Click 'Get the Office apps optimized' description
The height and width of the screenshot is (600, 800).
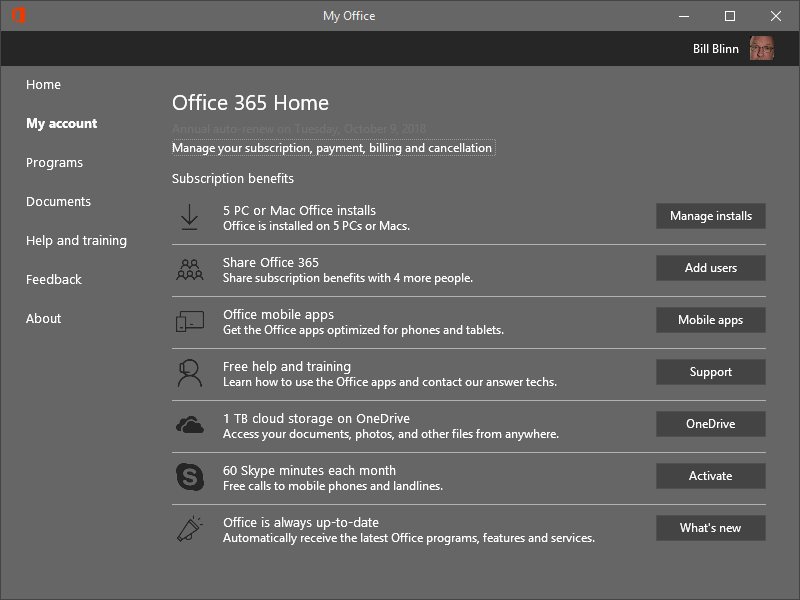pos(363,330)
